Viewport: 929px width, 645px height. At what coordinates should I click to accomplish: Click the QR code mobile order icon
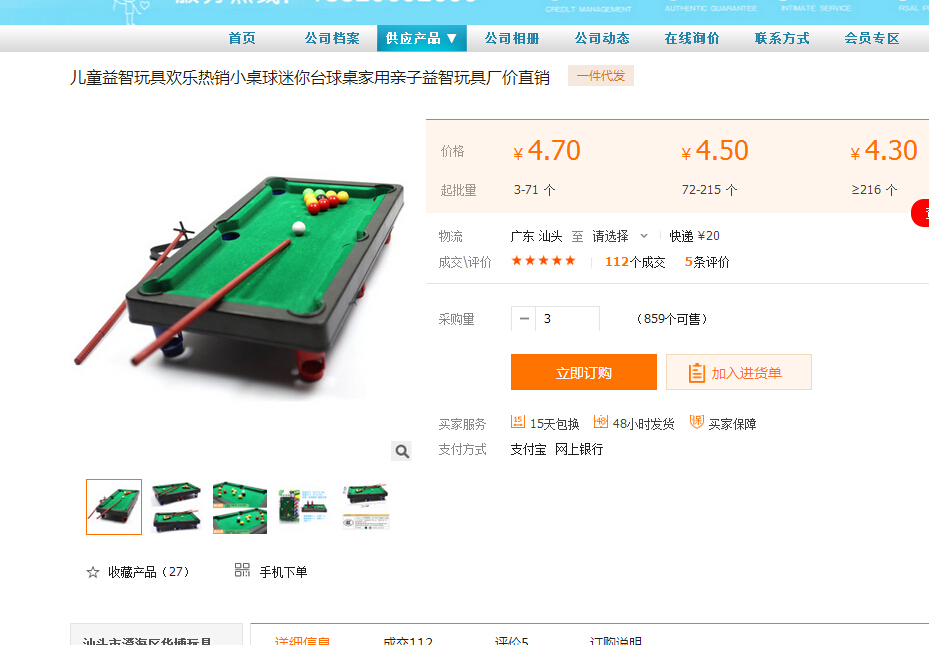(242, 570)
